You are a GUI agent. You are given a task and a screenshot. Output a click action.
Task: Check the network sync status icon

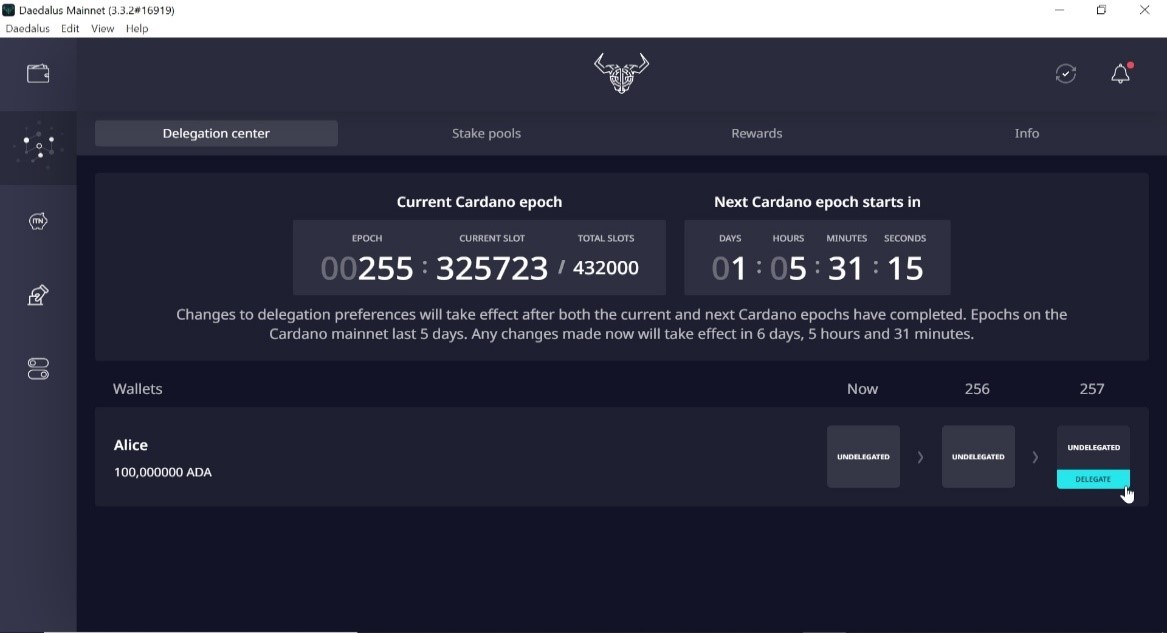(1066, 74)
